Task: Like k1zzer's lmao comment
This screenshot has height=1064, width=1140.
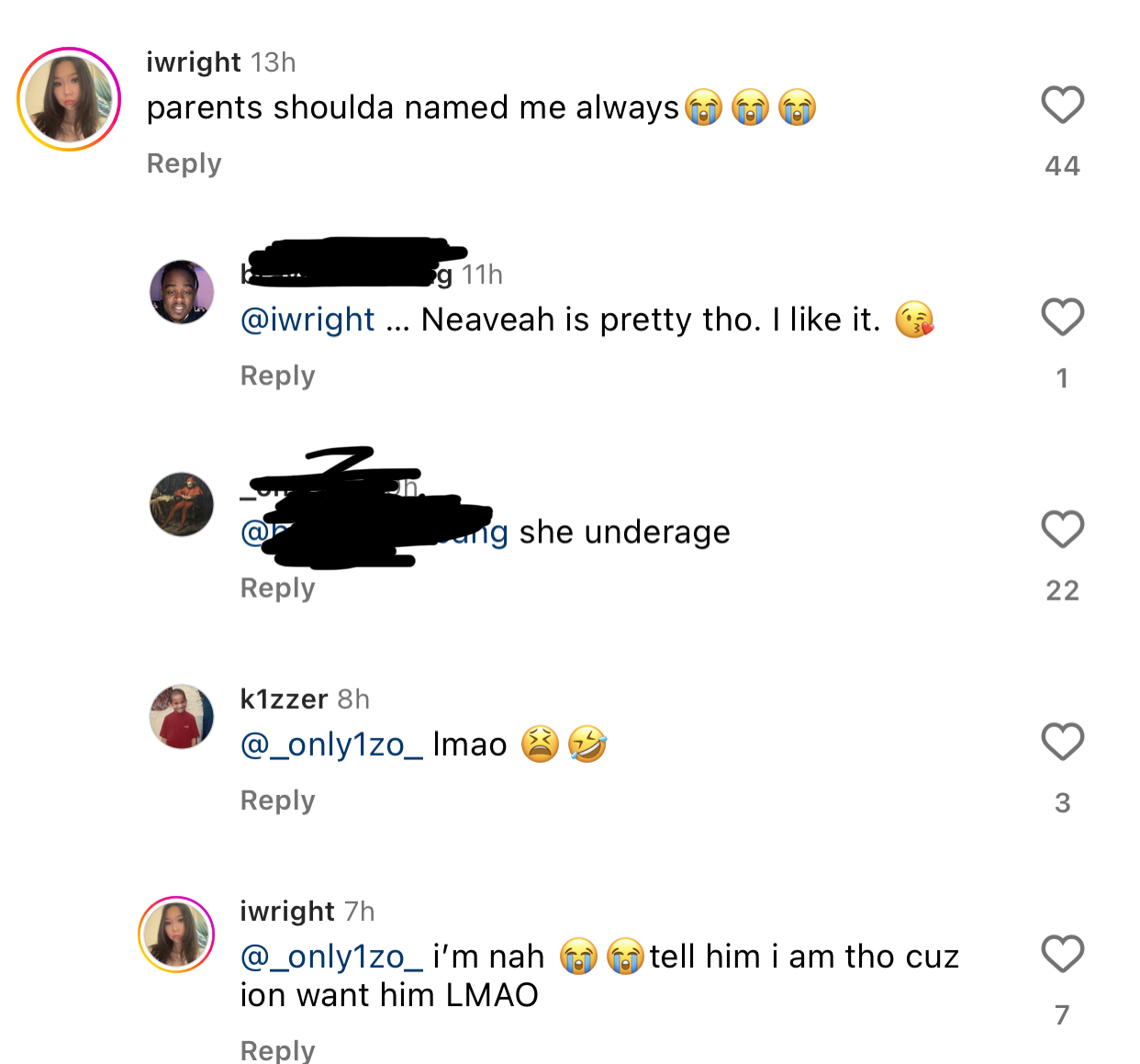Action: click(x=1062, y=742)
